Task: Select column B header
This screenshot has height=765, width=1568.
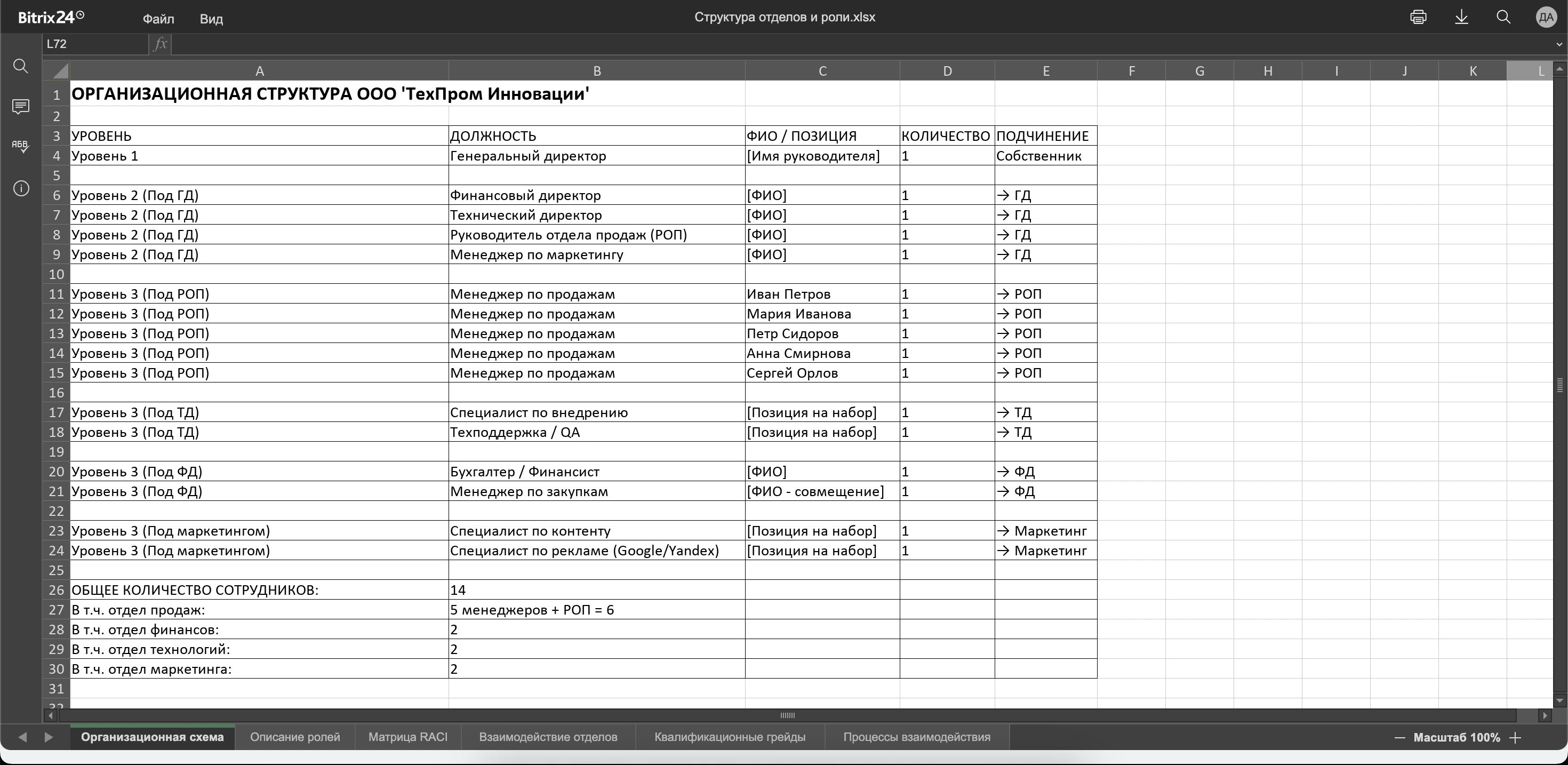Action: tap(596, 71)
